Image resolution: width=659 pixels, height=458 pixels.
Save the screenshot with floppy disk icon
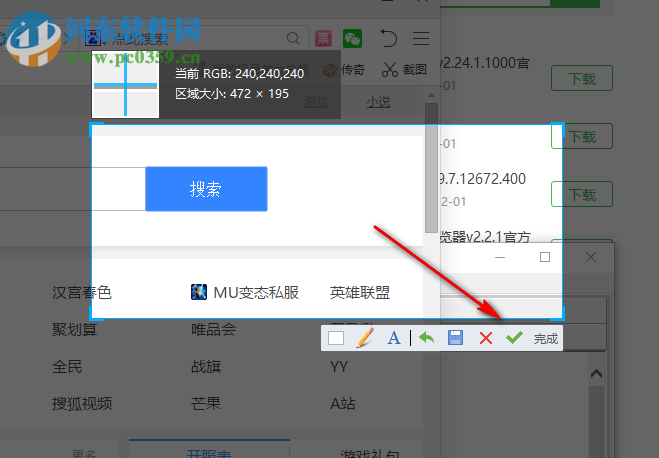click(x=456, y=338)
